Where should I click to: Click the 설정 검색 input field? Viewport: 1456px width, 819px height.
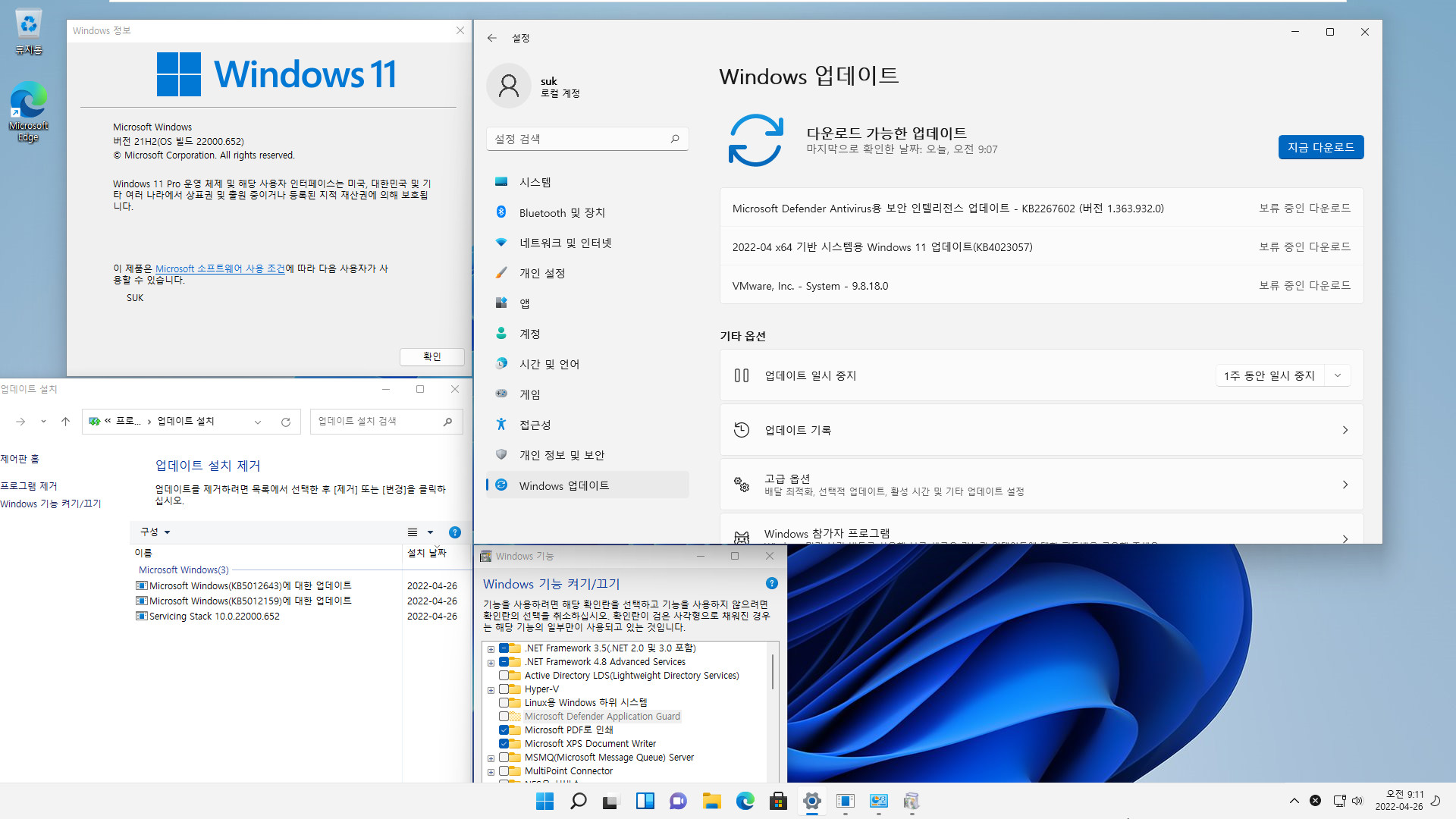[x=587, y=139]
